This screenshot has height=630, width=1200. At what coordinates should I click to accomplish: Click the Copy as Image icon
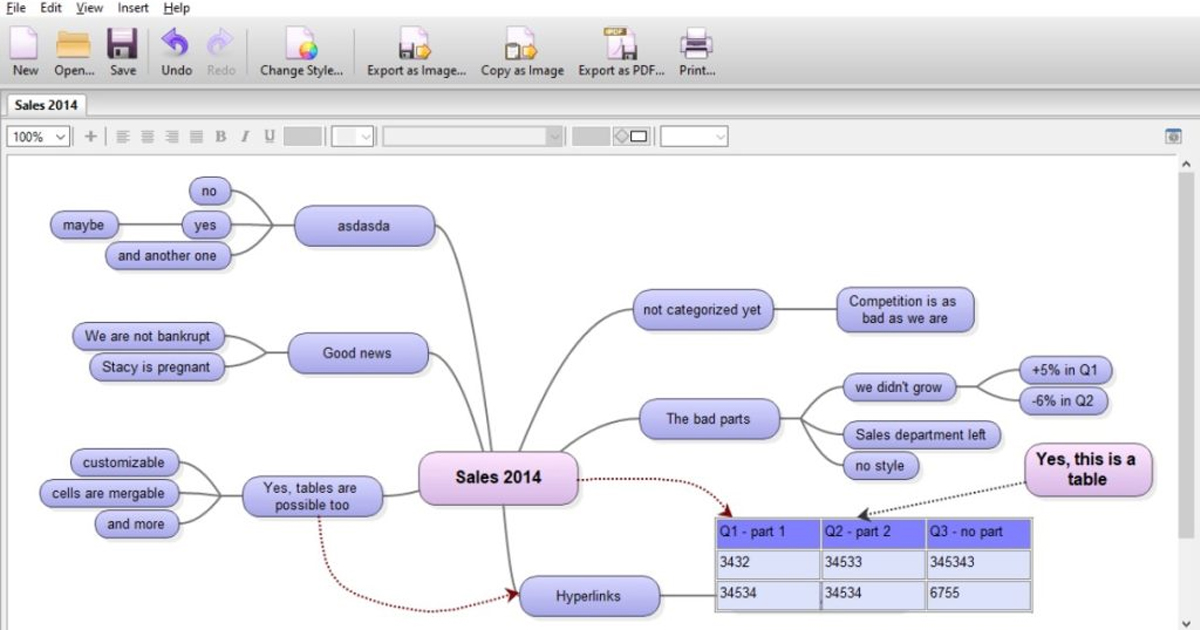point(522,52)
